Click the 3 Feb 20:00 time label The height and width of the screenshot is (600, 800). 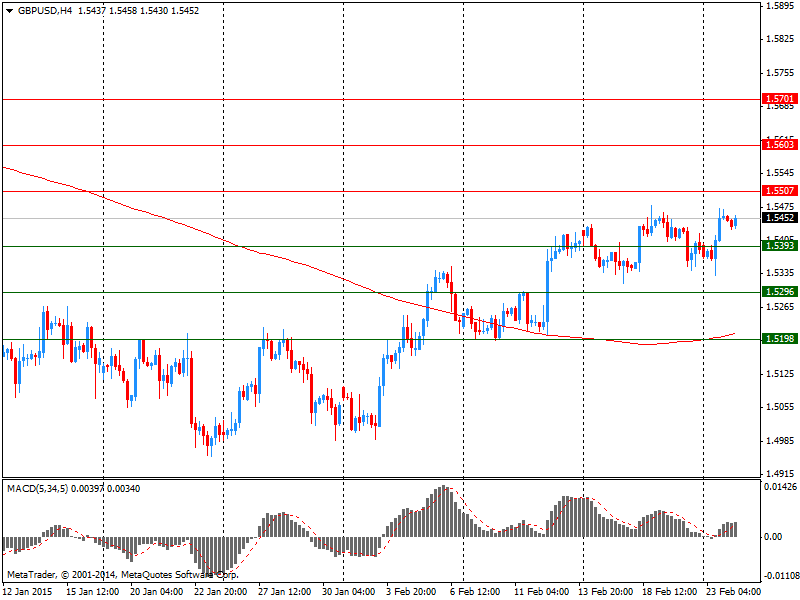tap(411, 592)
